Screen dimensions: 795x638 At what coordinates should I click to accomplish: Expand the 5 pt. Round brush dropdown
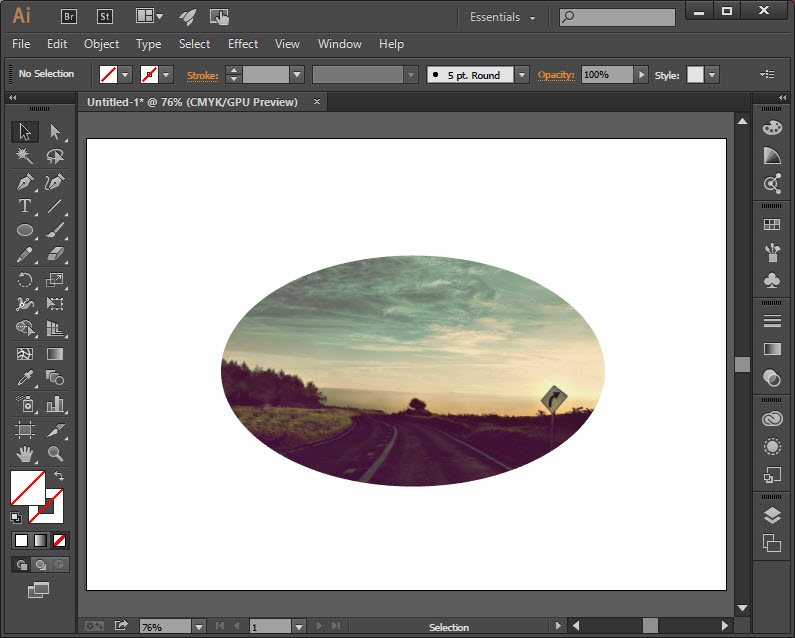(522, 75)
